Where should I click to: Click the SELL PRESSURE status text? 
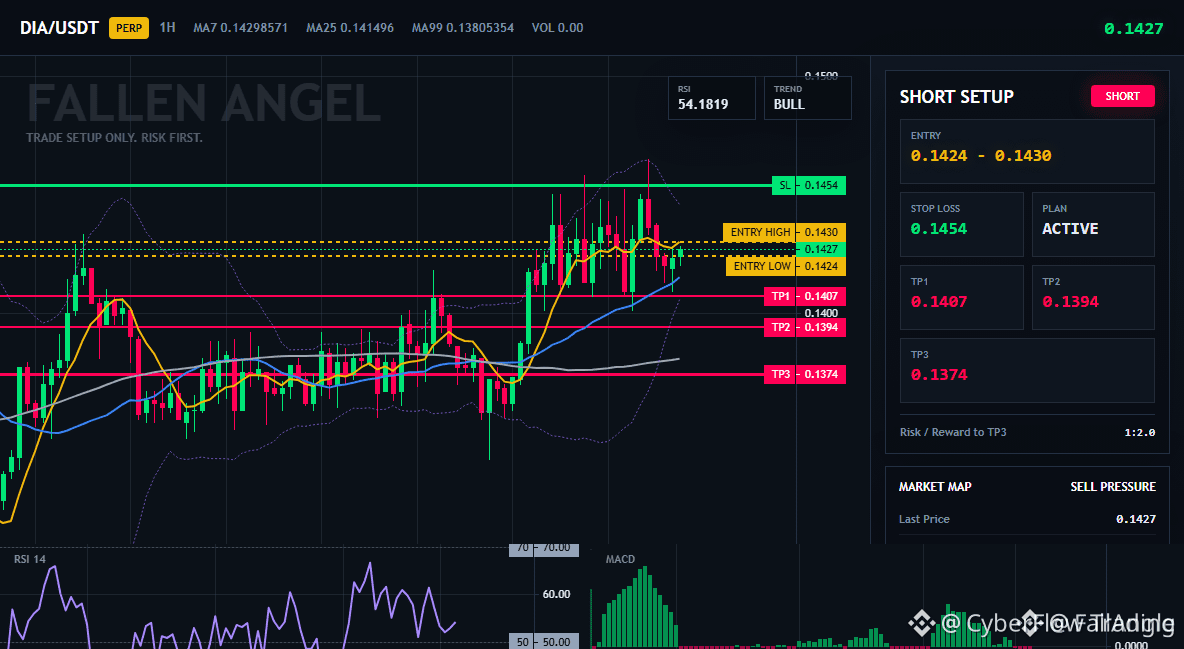pyautogui.click(x=1113, y=487)
